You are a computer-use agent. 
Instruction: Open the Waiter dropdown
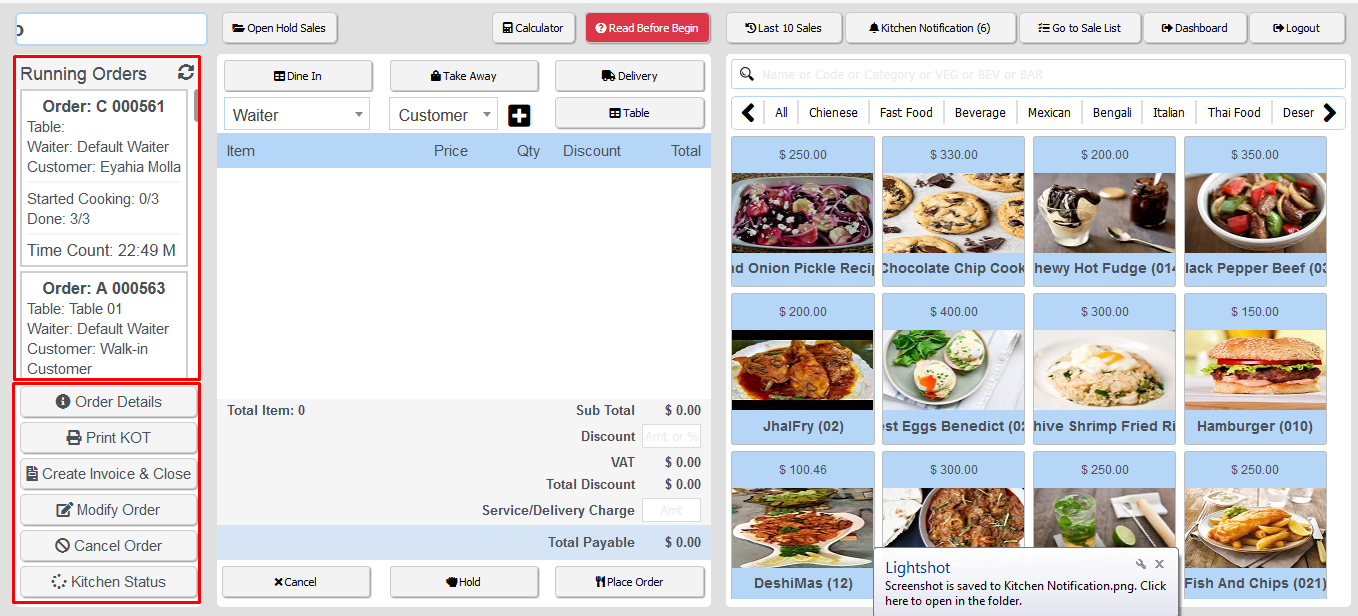(297, 115)
